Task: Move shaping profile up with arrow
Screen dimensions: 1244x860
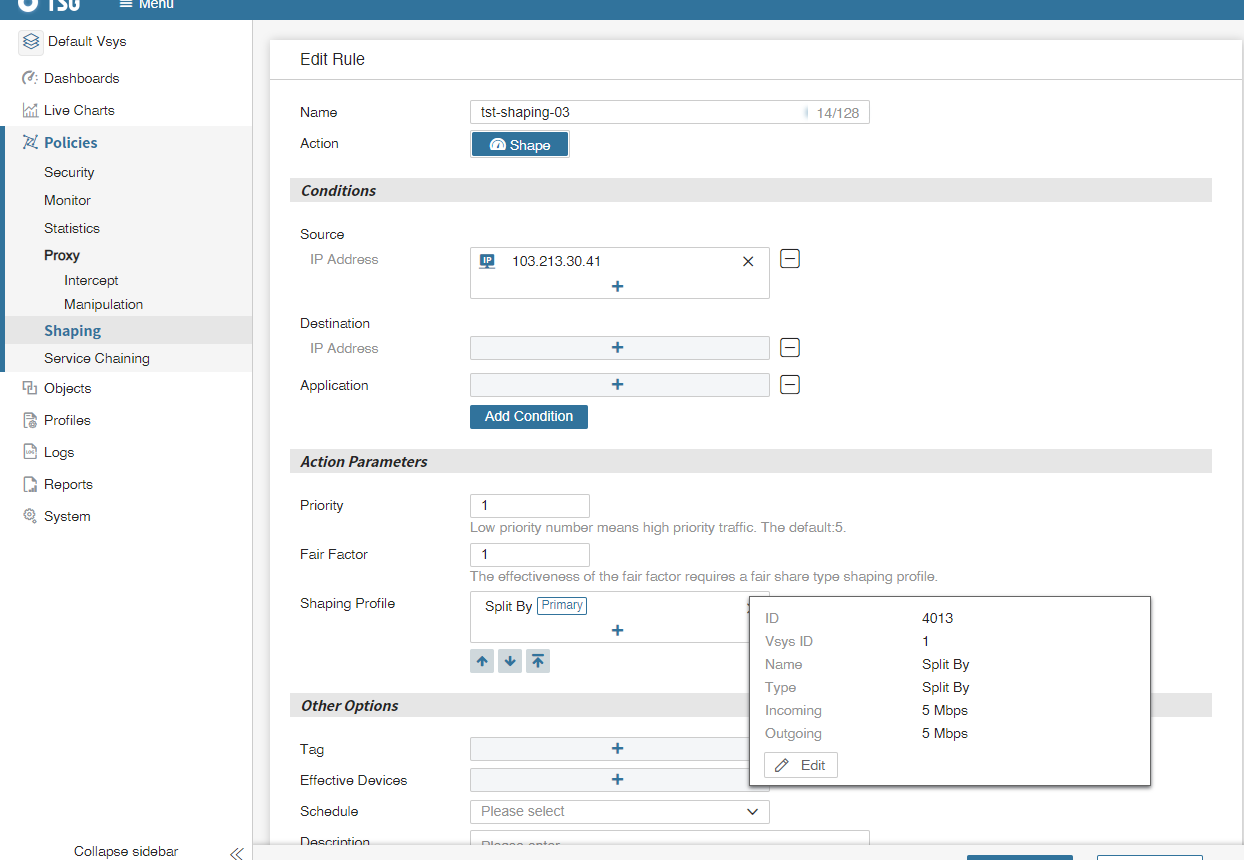Action: pyautogui.click(x=482, y=661)
